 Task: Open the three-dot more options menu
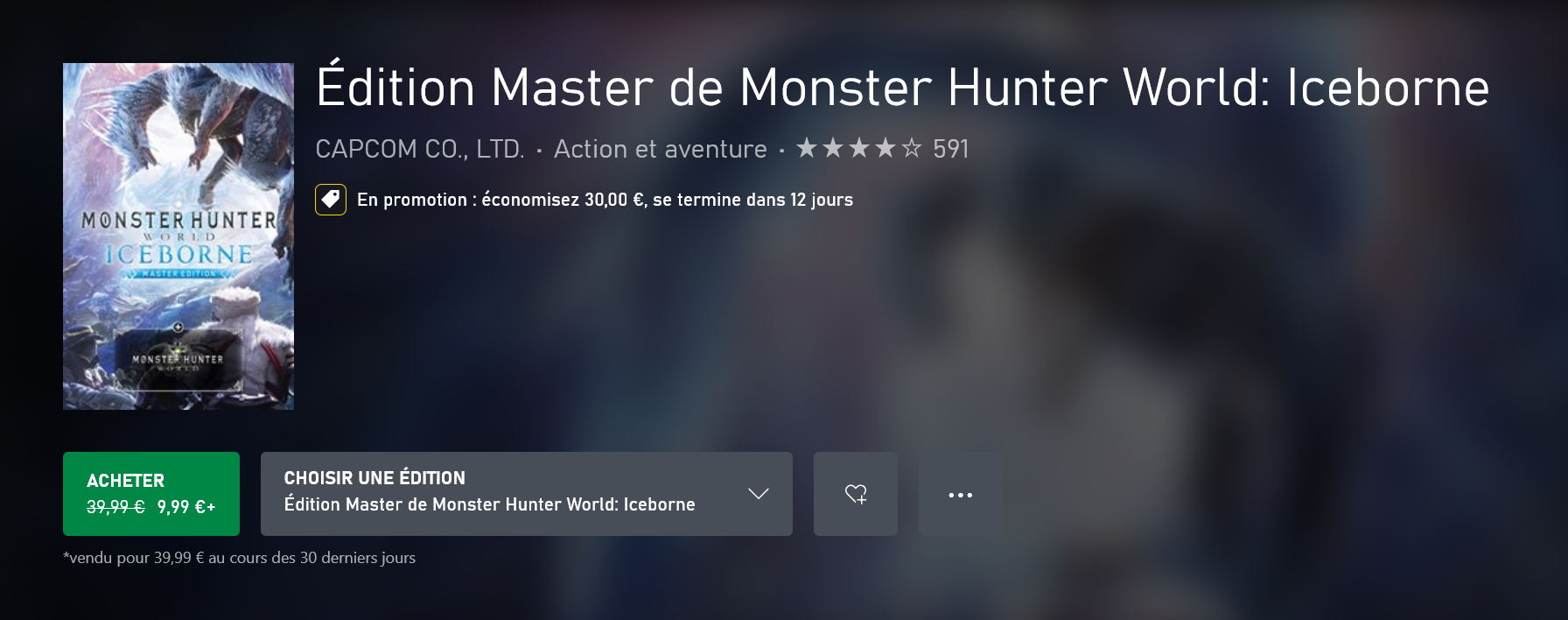click(961, 494)
